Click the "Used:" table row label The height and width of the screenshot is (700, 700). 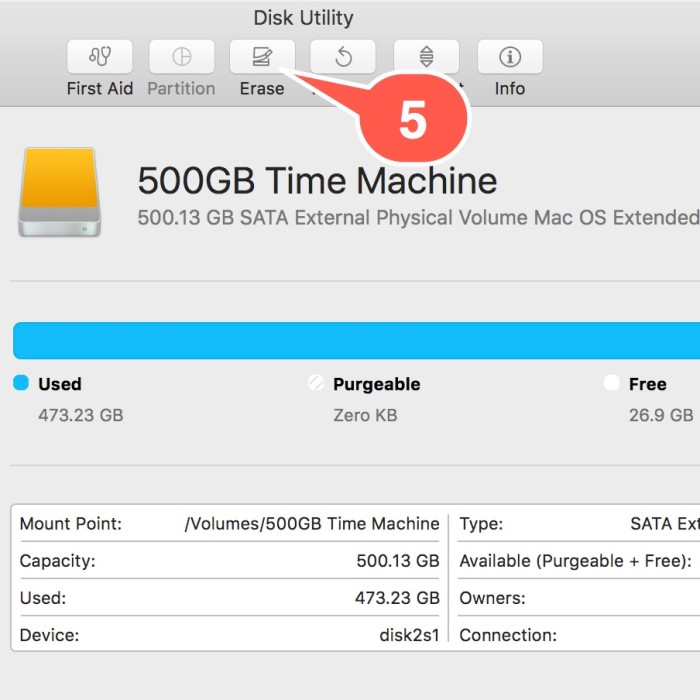pyautogui.click(x=43, y=598)
